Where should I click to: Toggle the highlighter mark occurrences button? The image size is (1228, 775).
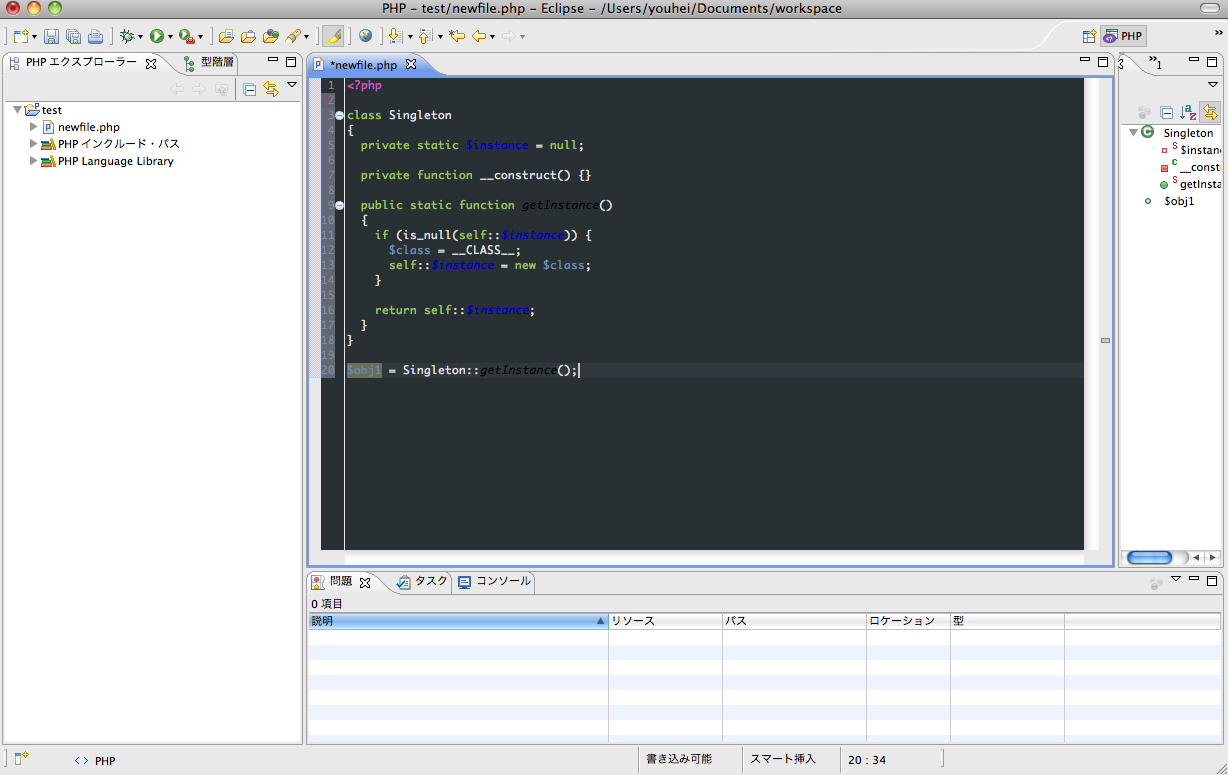[333, 36]
